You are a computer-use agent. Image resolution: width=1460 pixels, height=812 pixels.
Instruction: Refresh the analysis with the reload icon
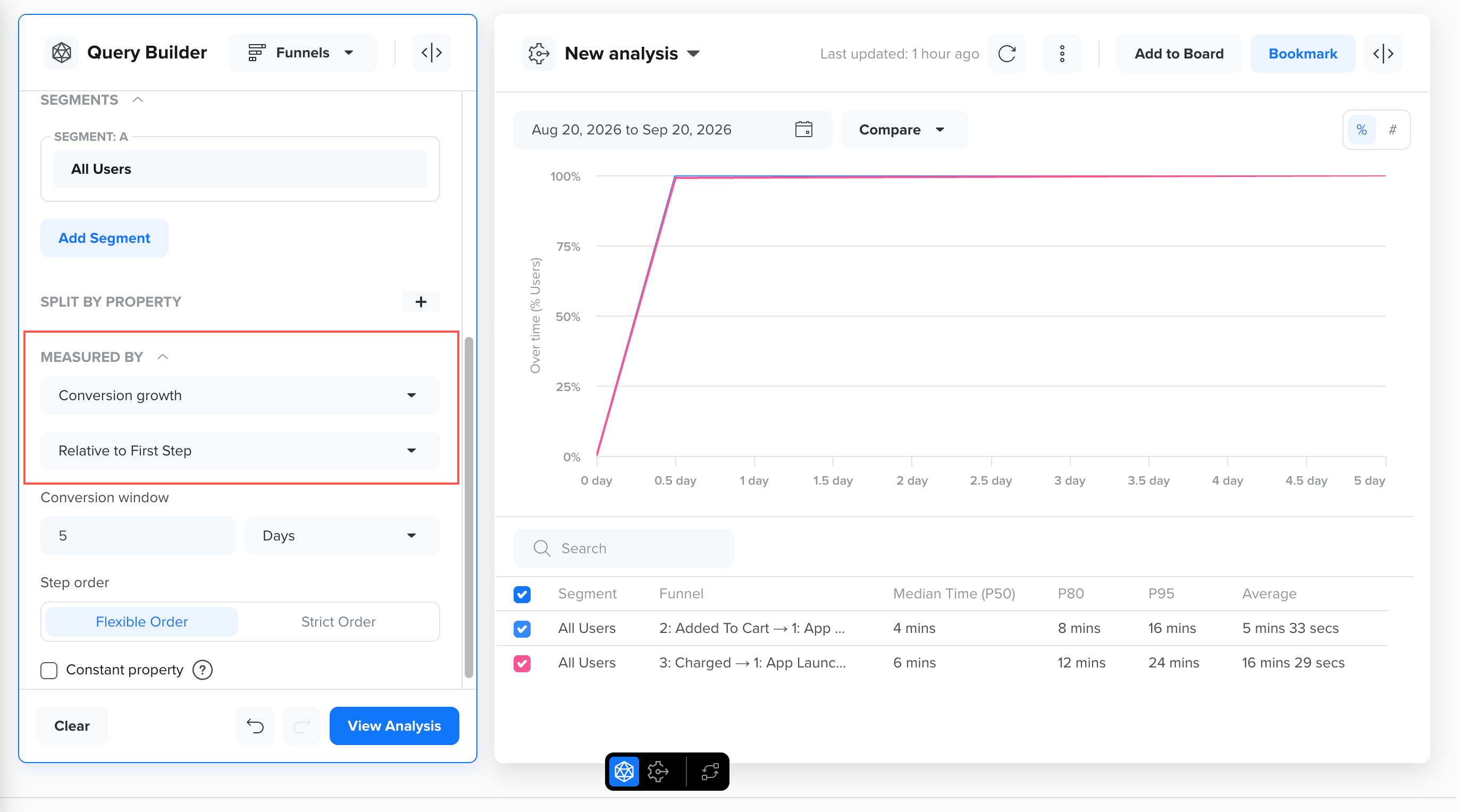[x=1006, y=54]
